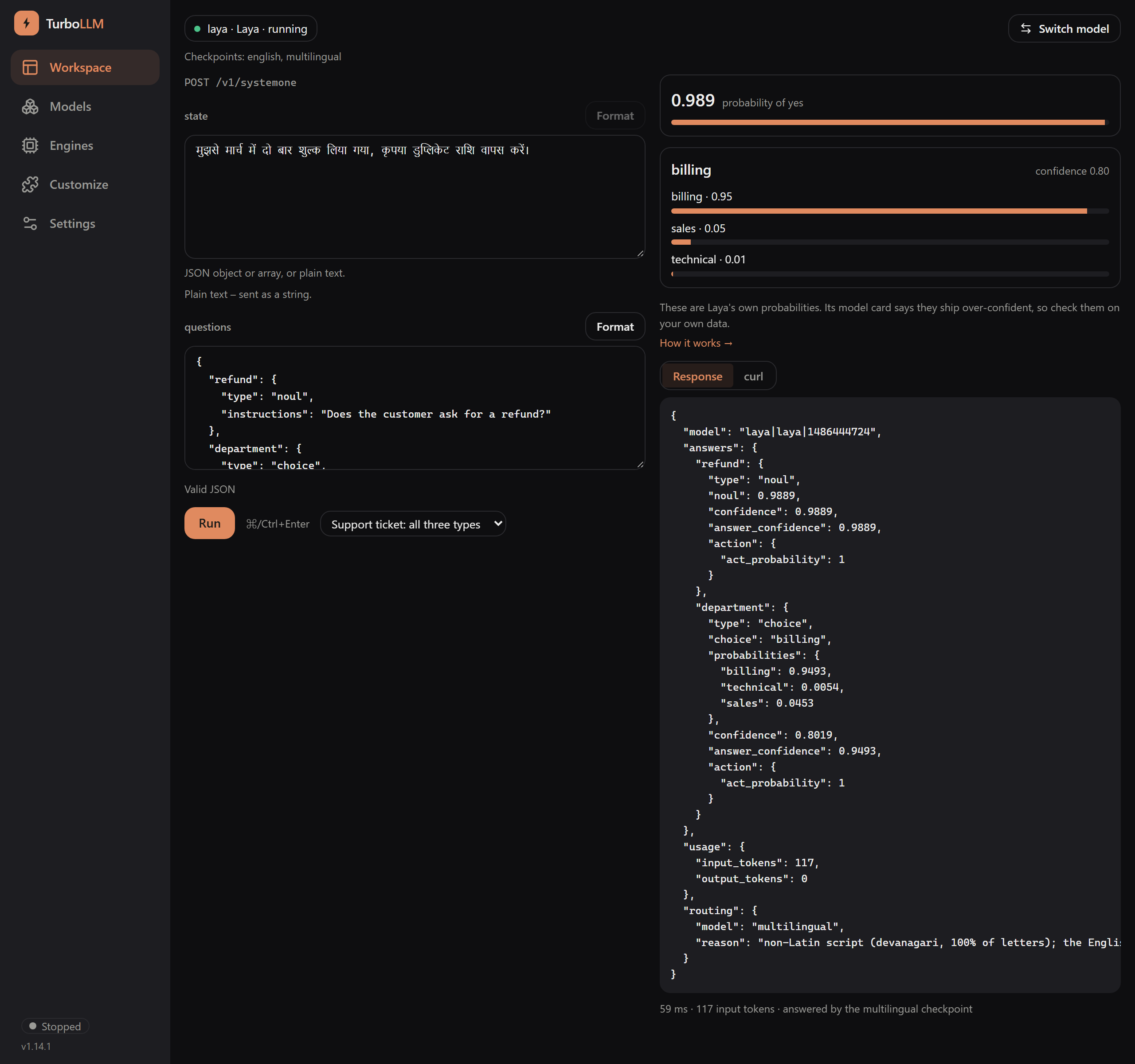Switch to the curl tab

click(753, 376)
